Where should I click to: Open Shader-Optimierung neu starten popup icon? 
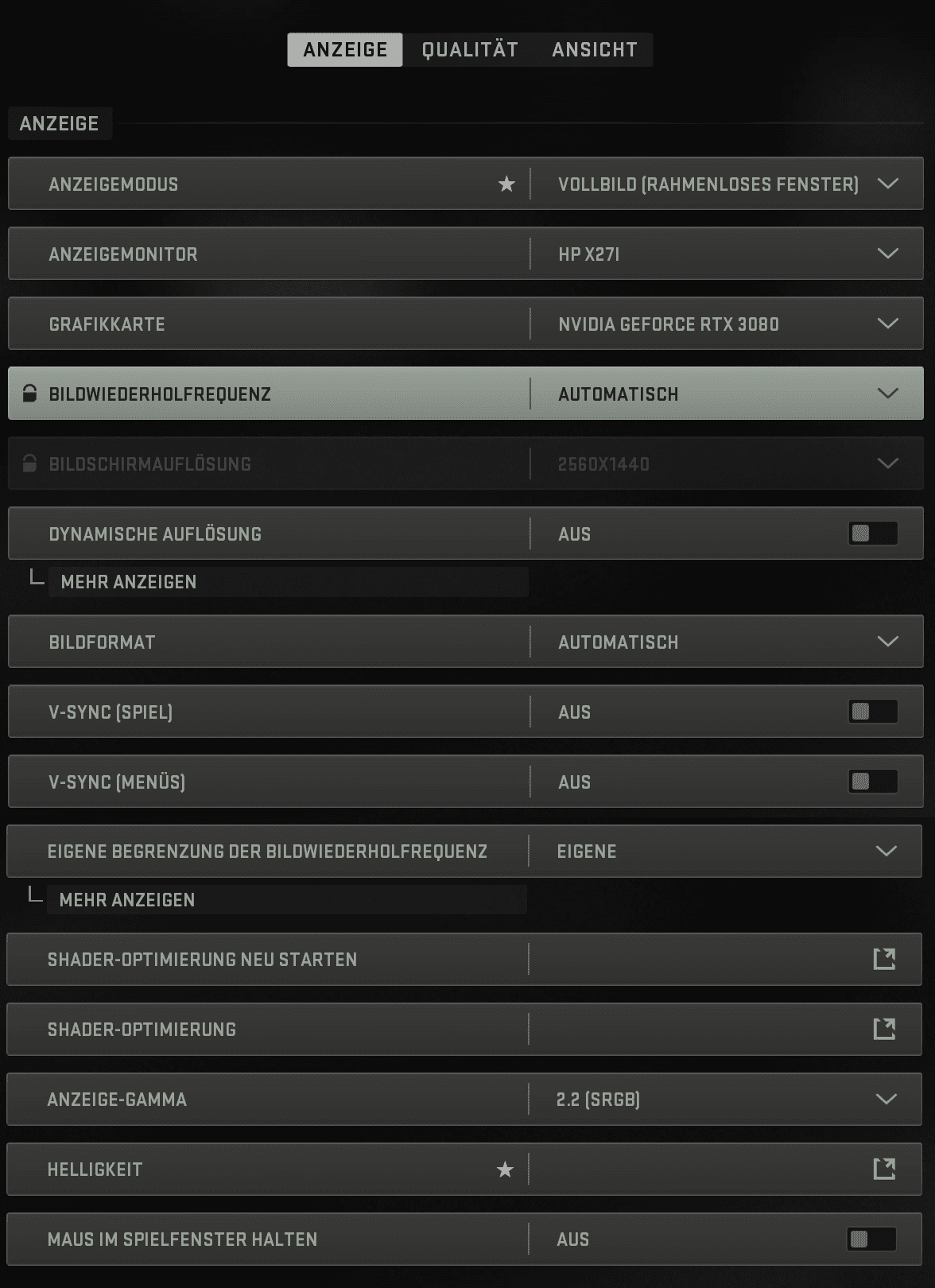point(884,959)
